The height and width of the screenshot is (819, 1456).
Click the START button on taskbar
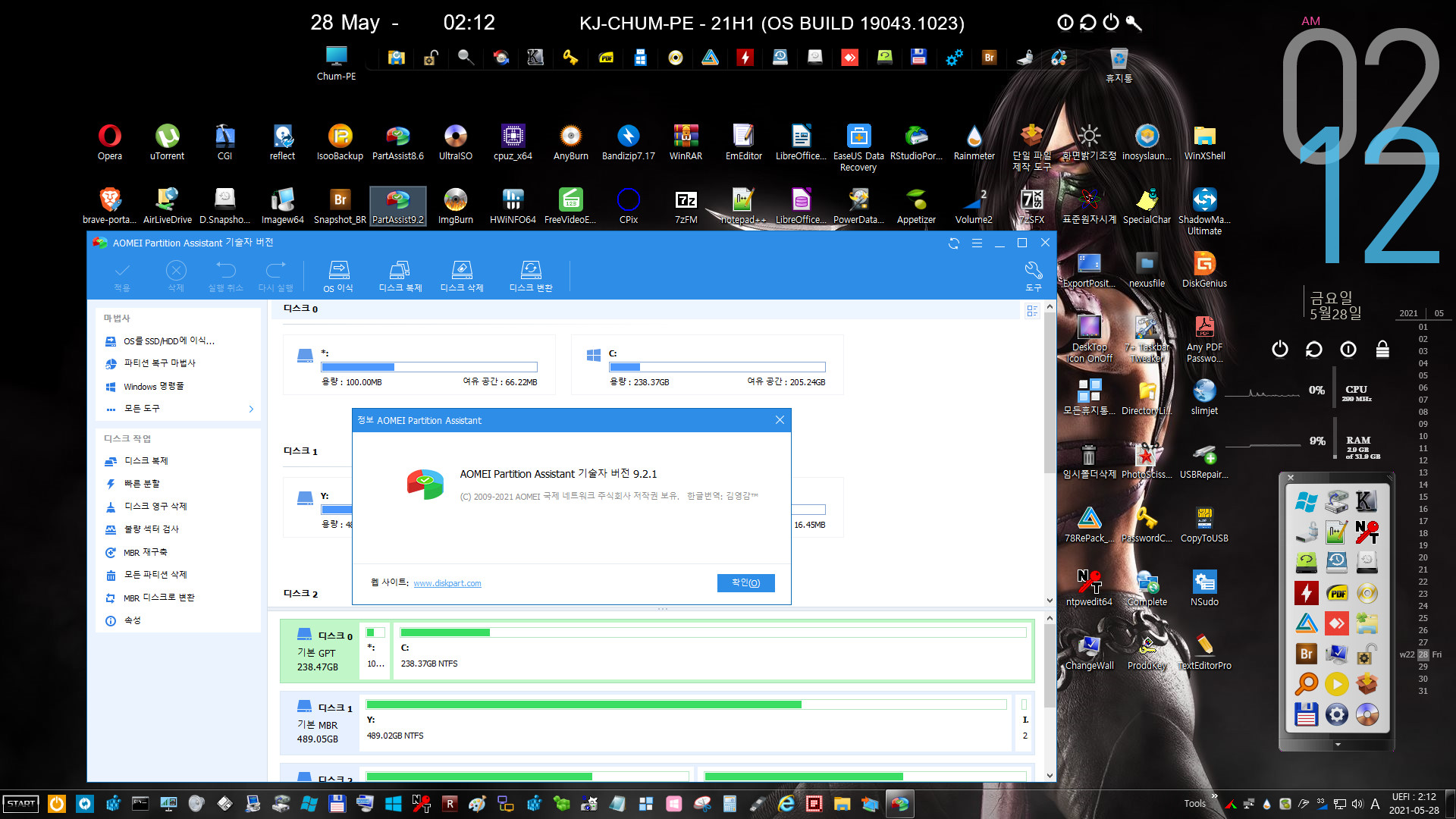coord(21,804)
